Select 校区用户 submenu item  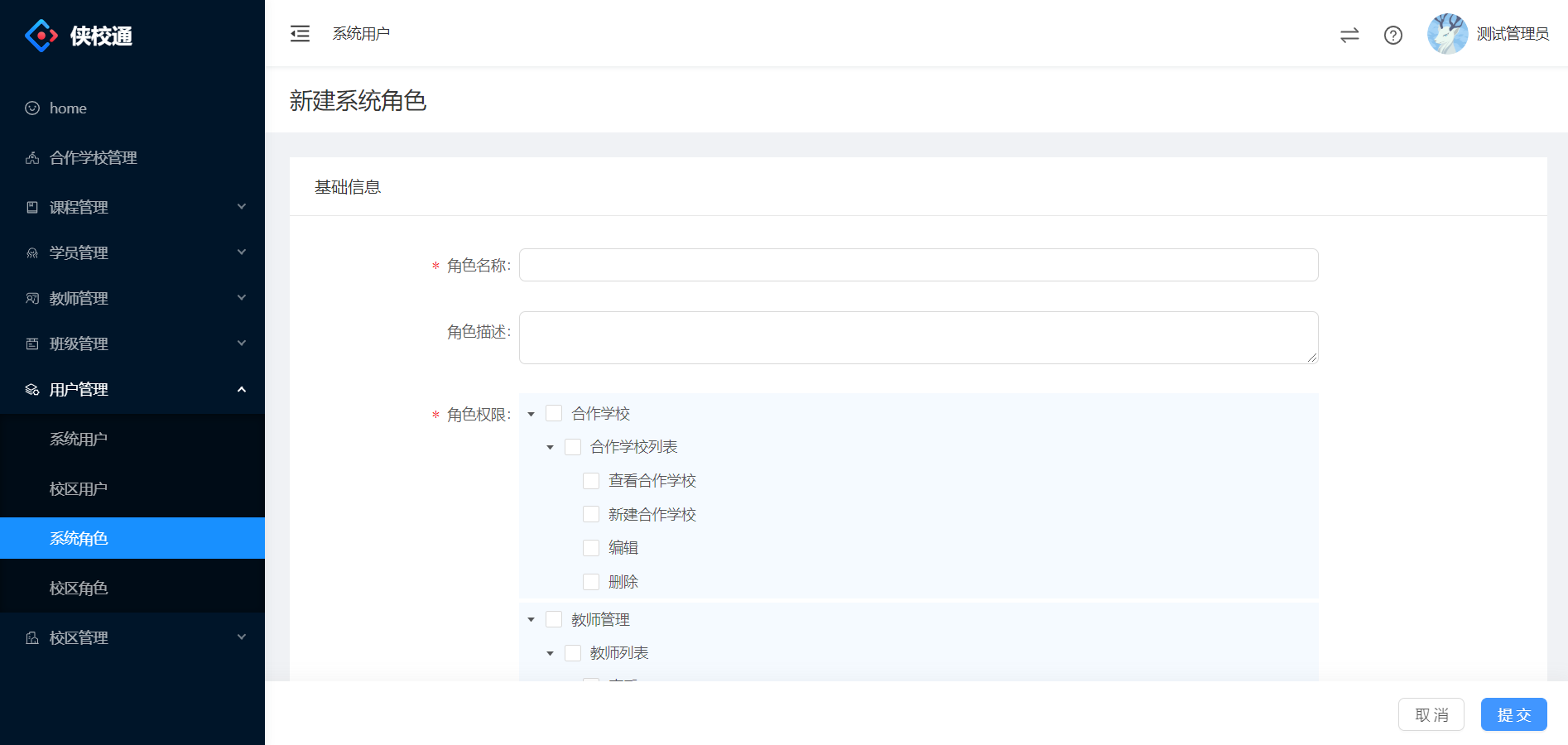[132, 488]
